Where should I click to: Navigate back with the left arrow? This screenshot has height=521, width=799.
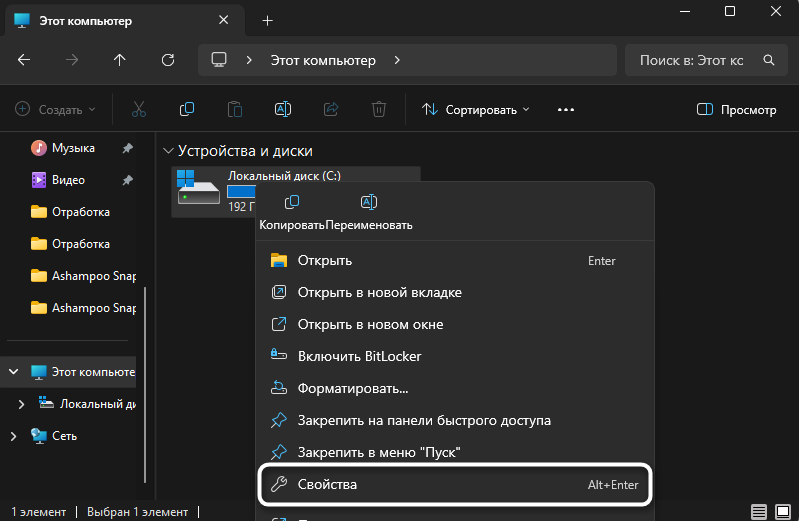[x=24, y=60]
